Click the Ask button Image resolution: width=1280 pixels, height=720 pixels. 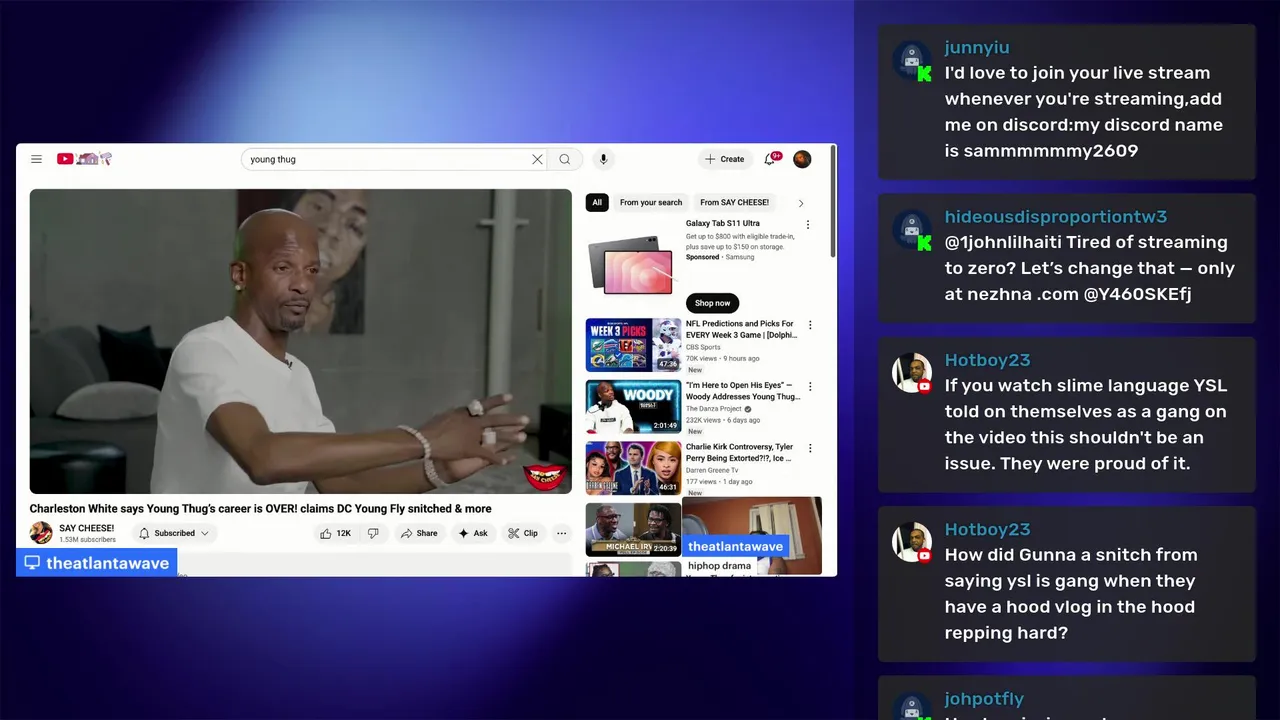[x=473, y=533]
